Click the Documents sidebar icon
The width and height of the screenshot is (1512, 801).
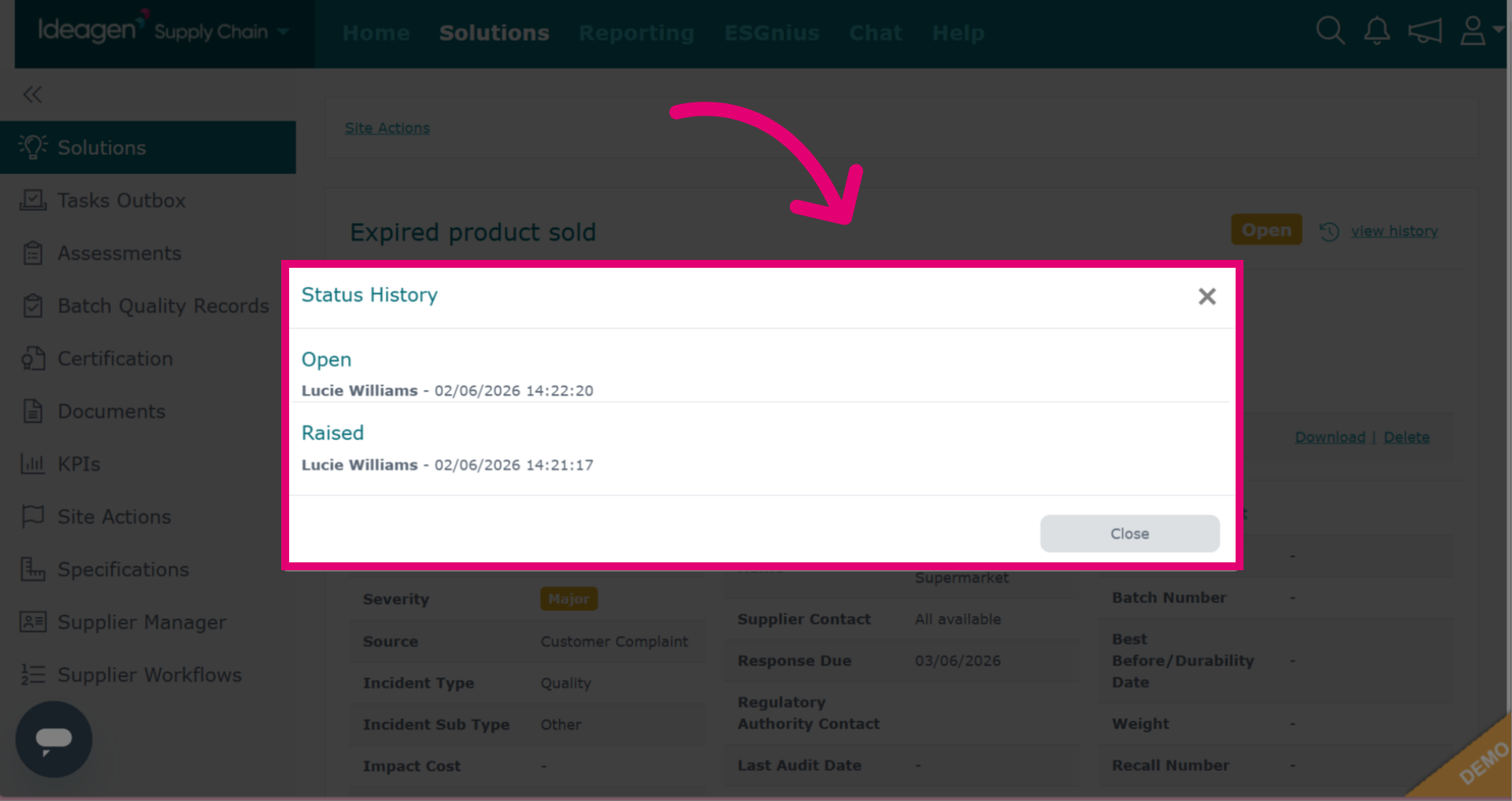coord(33,411)
